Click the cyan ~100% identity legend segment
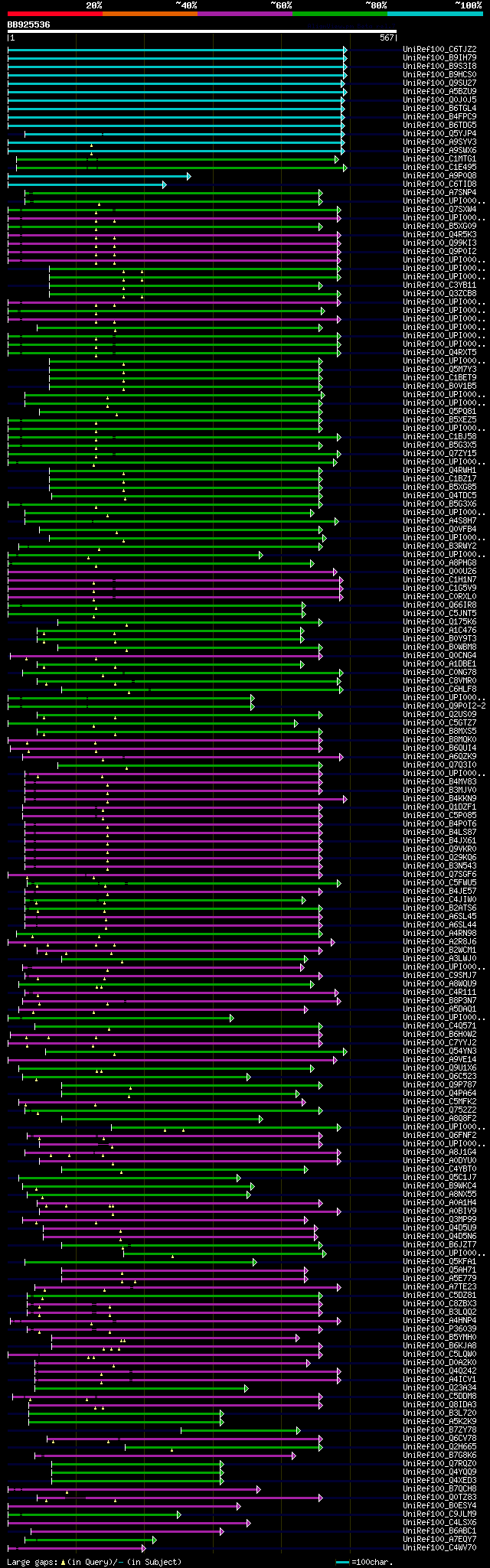 pos(435,14)
